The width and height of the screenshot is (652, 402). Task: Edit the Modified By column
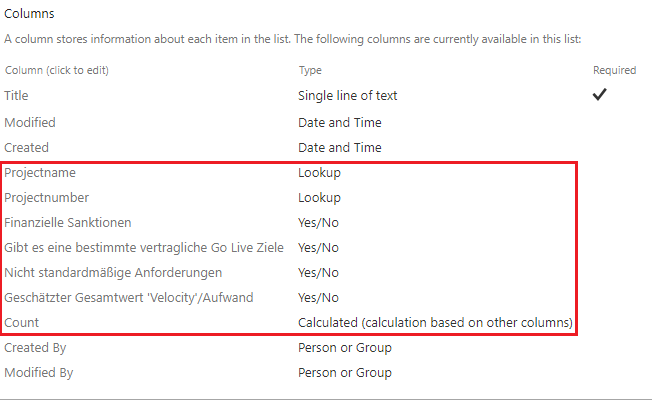point(39,372)
